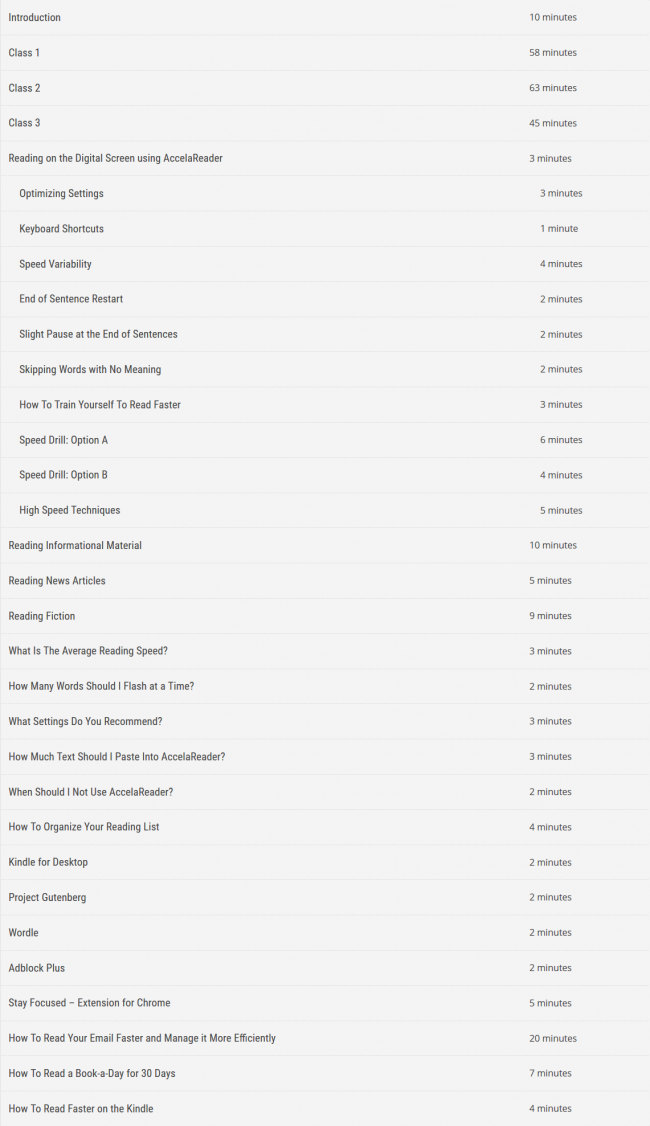Screen dimensions: 650x1126
Task: Open End of Sentence Restart lesson
Action: coord(325,299)
